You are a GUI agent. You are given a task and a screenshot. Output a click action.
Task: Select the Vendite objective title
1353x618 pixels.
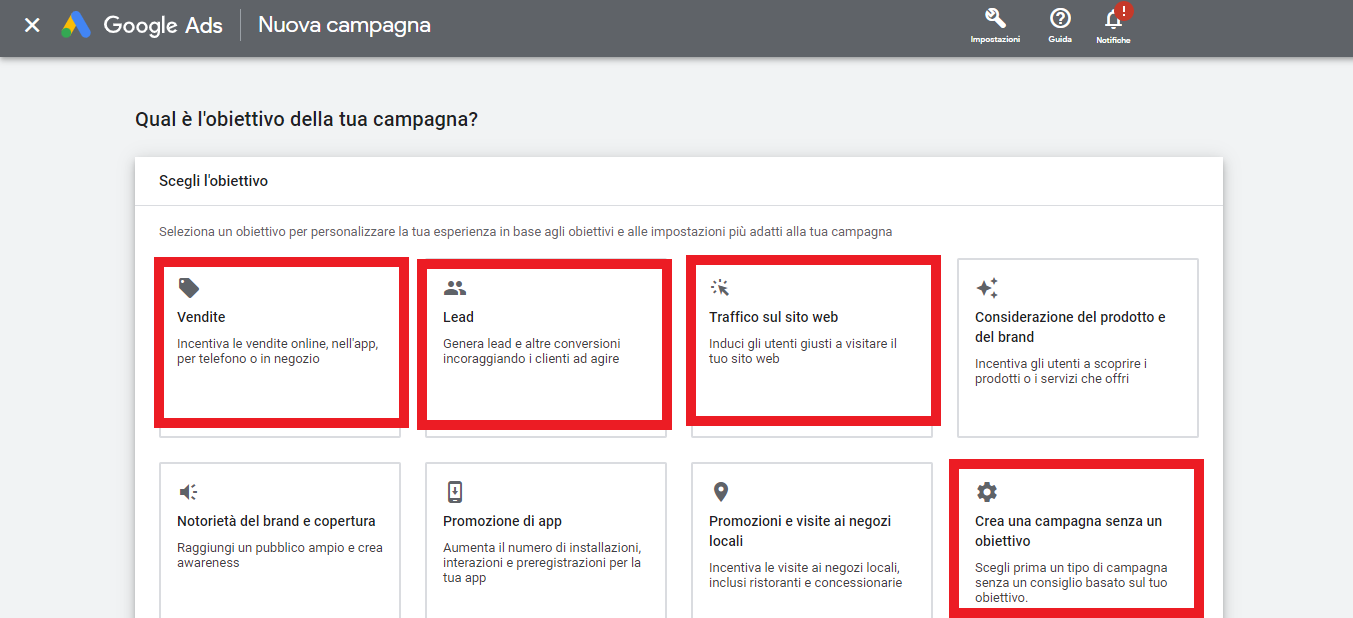[201, 317]
